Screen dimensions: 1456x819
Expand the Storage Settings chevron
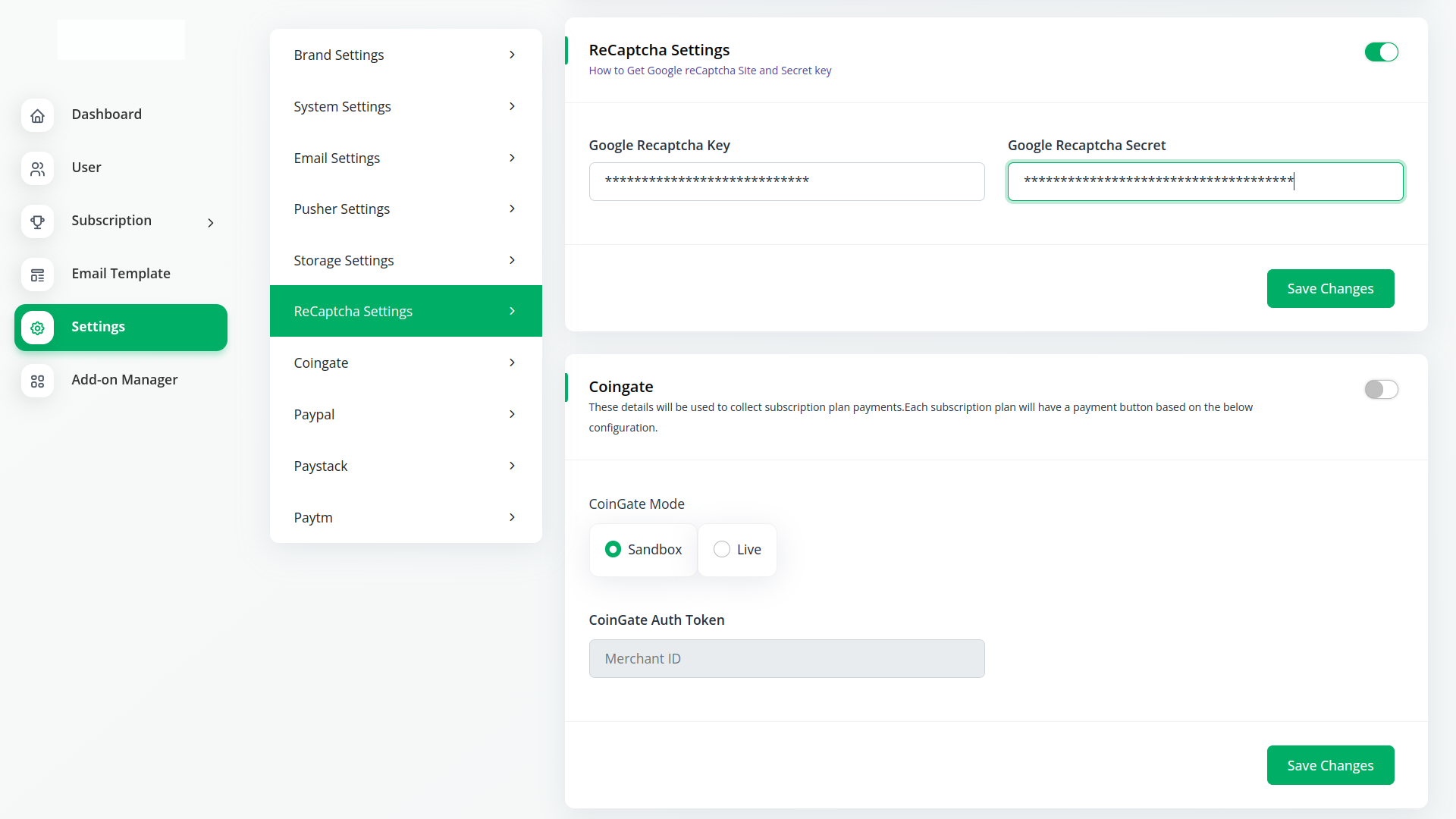pos(512,260)
